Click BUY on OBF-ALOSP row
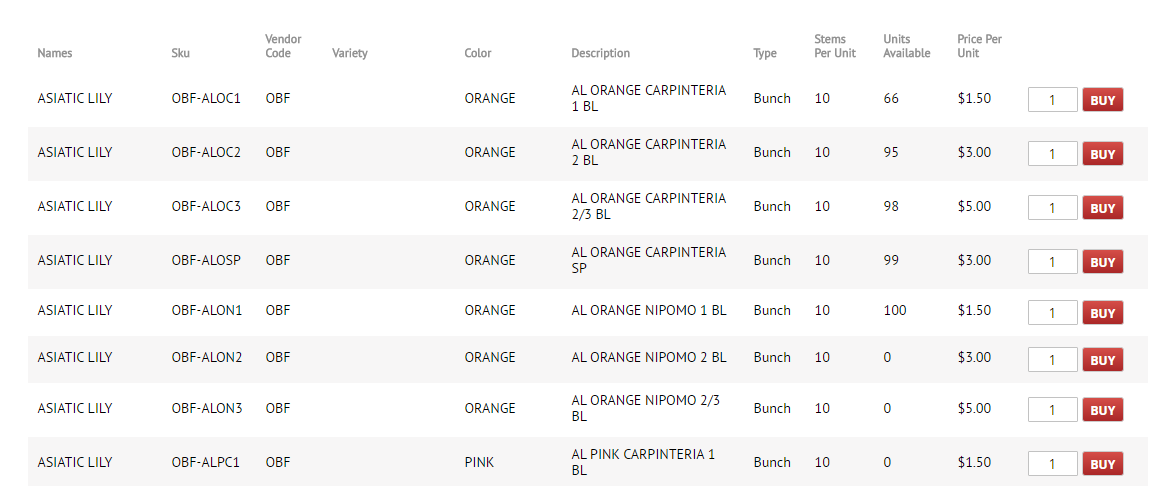 [1102, 262]
